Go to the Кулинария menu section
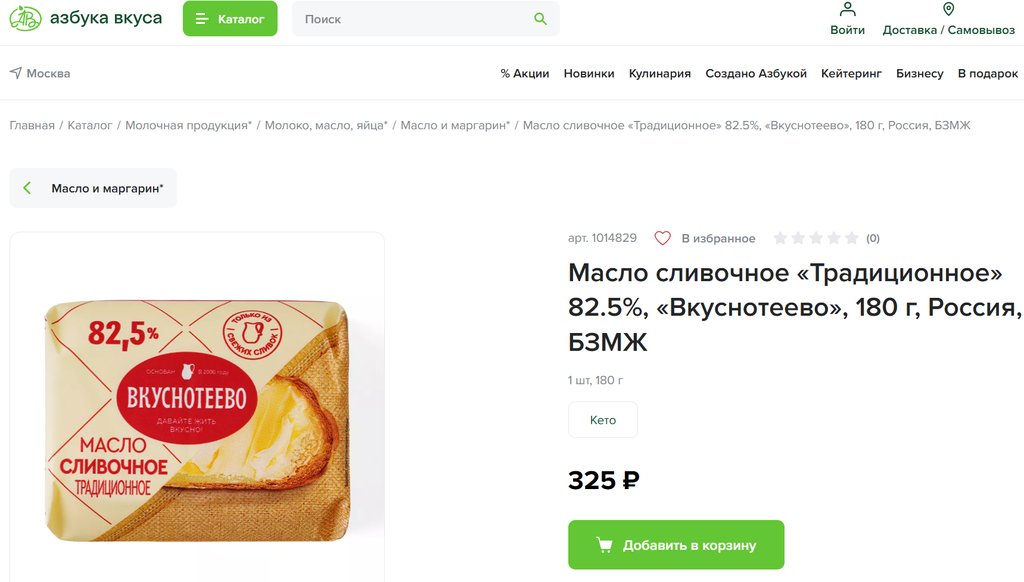 click(x=659, y=73)
